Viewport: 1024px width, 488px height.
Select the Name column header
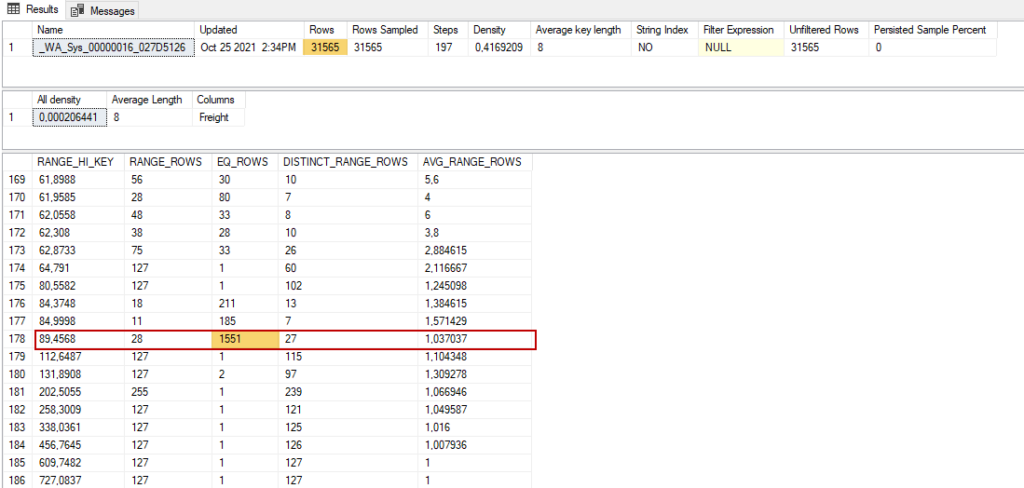coord(114,30)
